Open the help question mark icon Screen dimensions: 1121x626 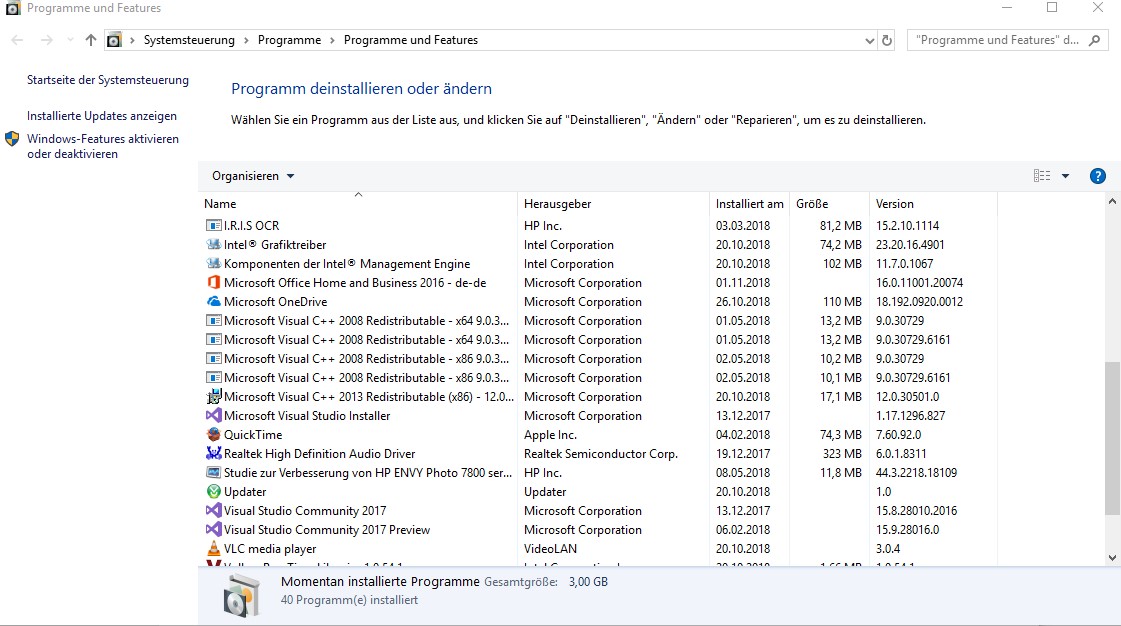click(1097, 176)
